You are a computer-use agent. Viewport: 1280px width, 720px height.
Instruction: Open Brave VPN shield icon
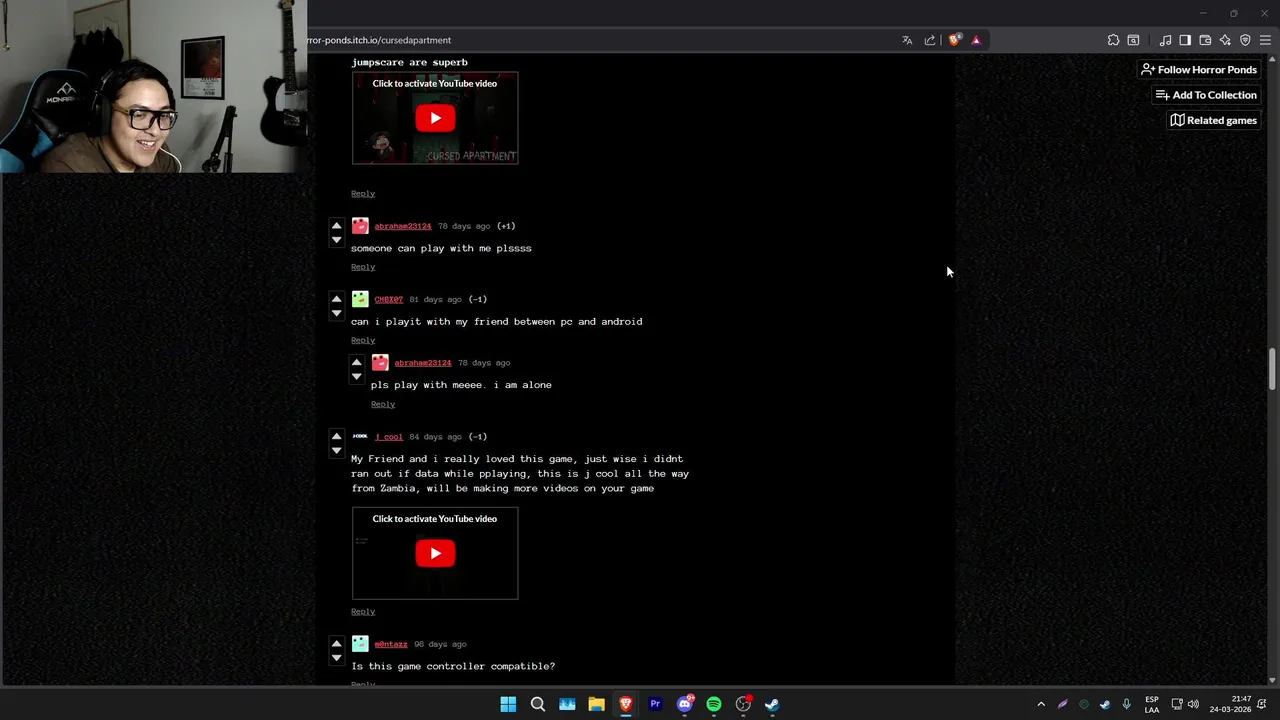[x=1245, y=40]
